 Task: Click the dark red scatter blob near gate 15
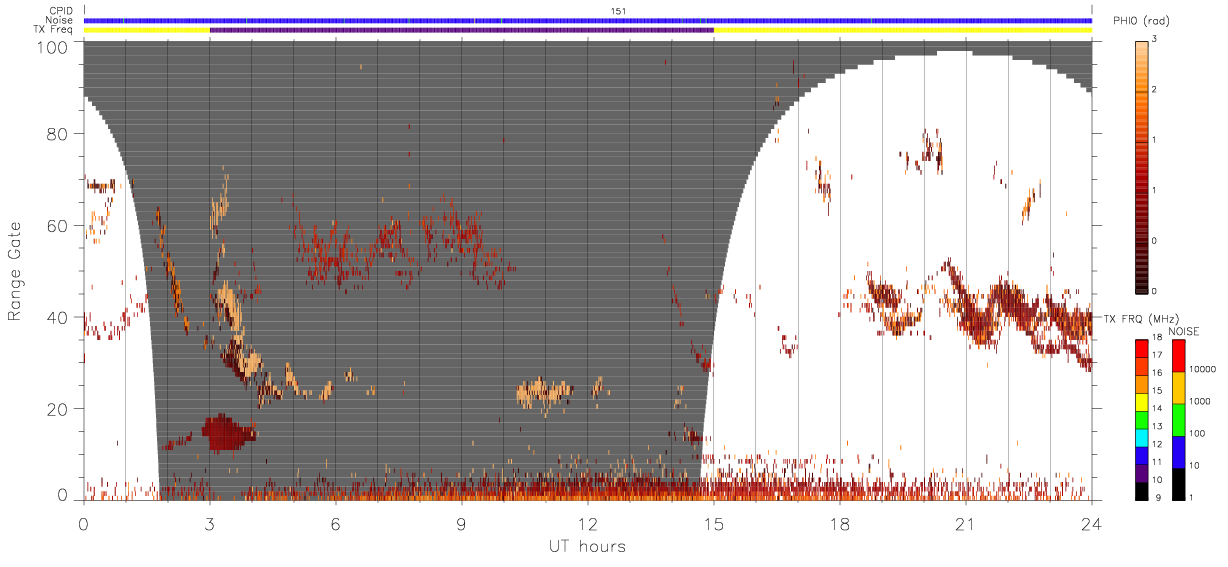[x=228, y=433]
